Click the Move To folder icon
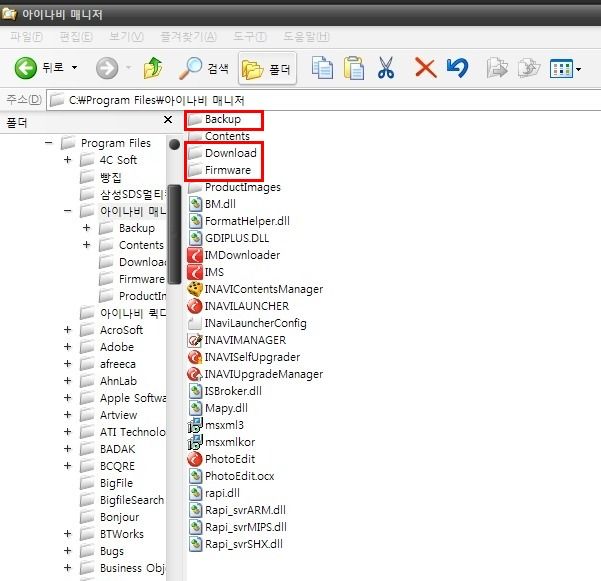 pyautogui.click(x=497, y=68)
